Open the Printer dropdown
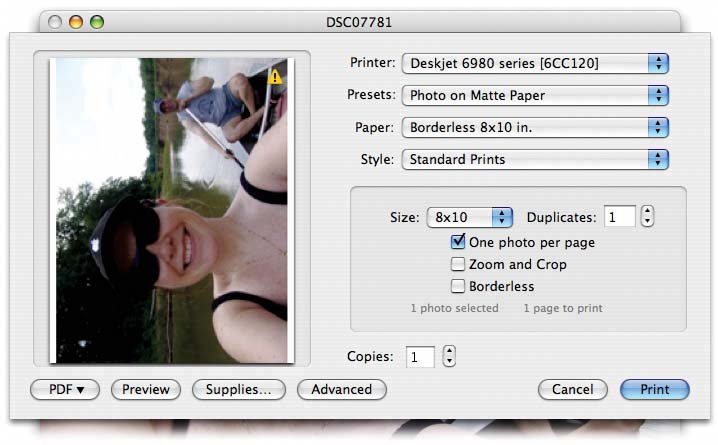Viewport: 718px width, 445px height. (535, 63)
